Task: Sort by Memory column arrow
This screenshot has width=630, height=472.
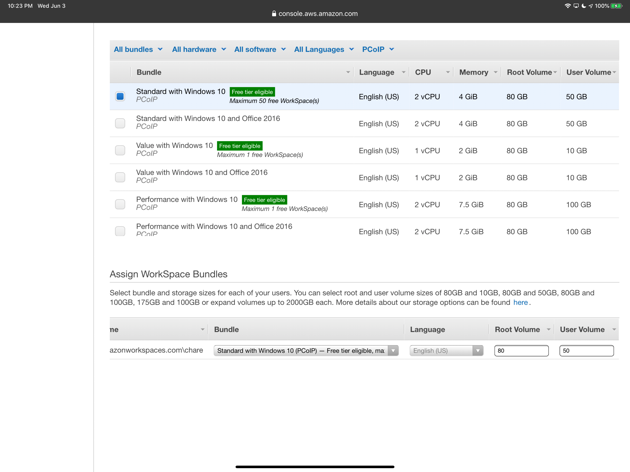Action: pos(495,72)
